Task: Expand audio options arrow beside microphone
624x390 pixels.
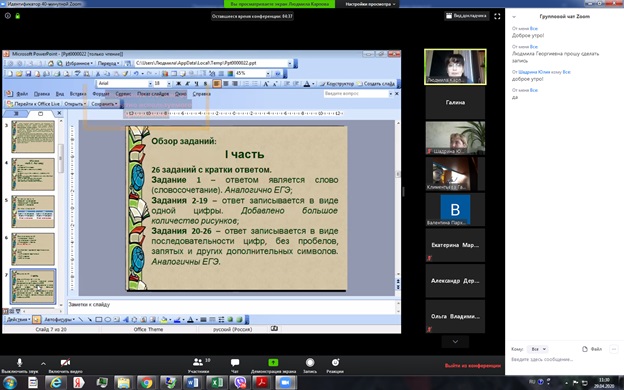Action: (x=43, y=363)
